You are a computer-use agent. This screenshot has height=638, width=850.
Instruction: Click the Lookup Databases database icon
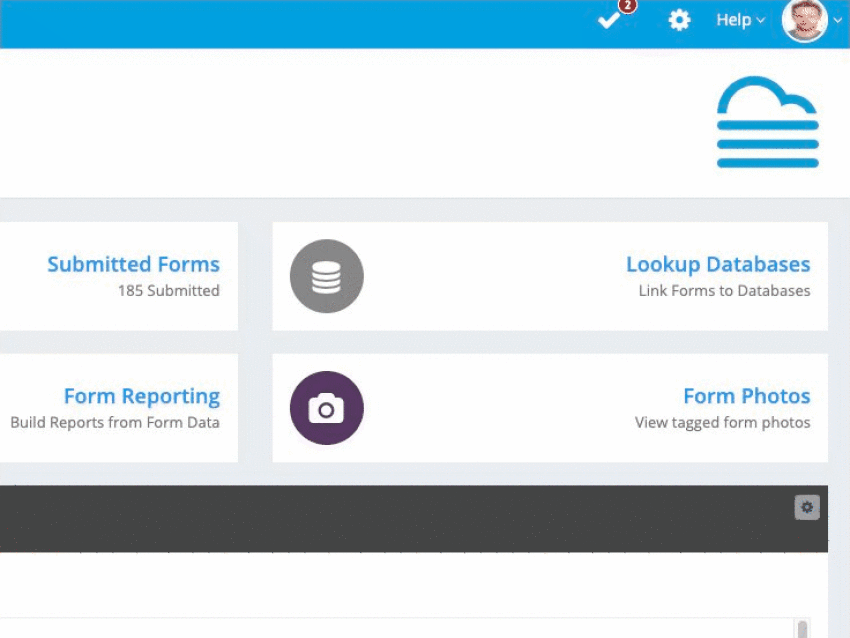click(326, 276)
